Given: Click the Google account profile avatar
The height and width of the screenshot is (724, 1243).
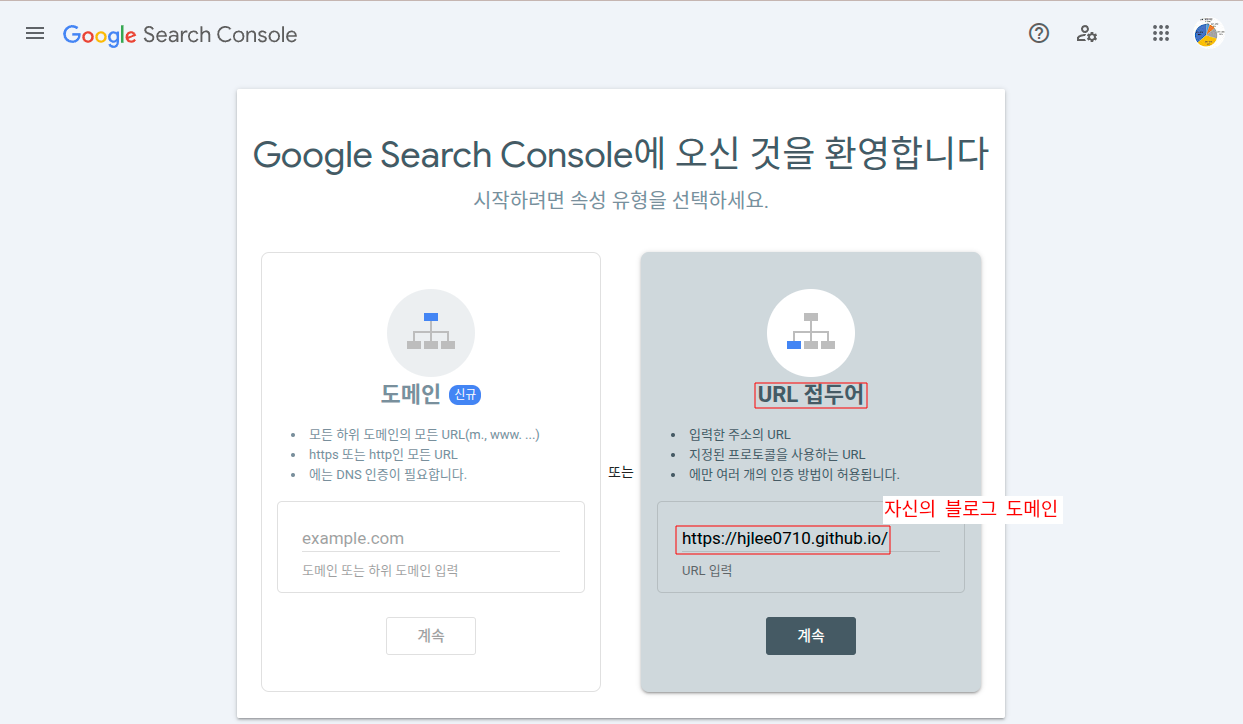Looking at the screenshot, I should (1209, 33).
